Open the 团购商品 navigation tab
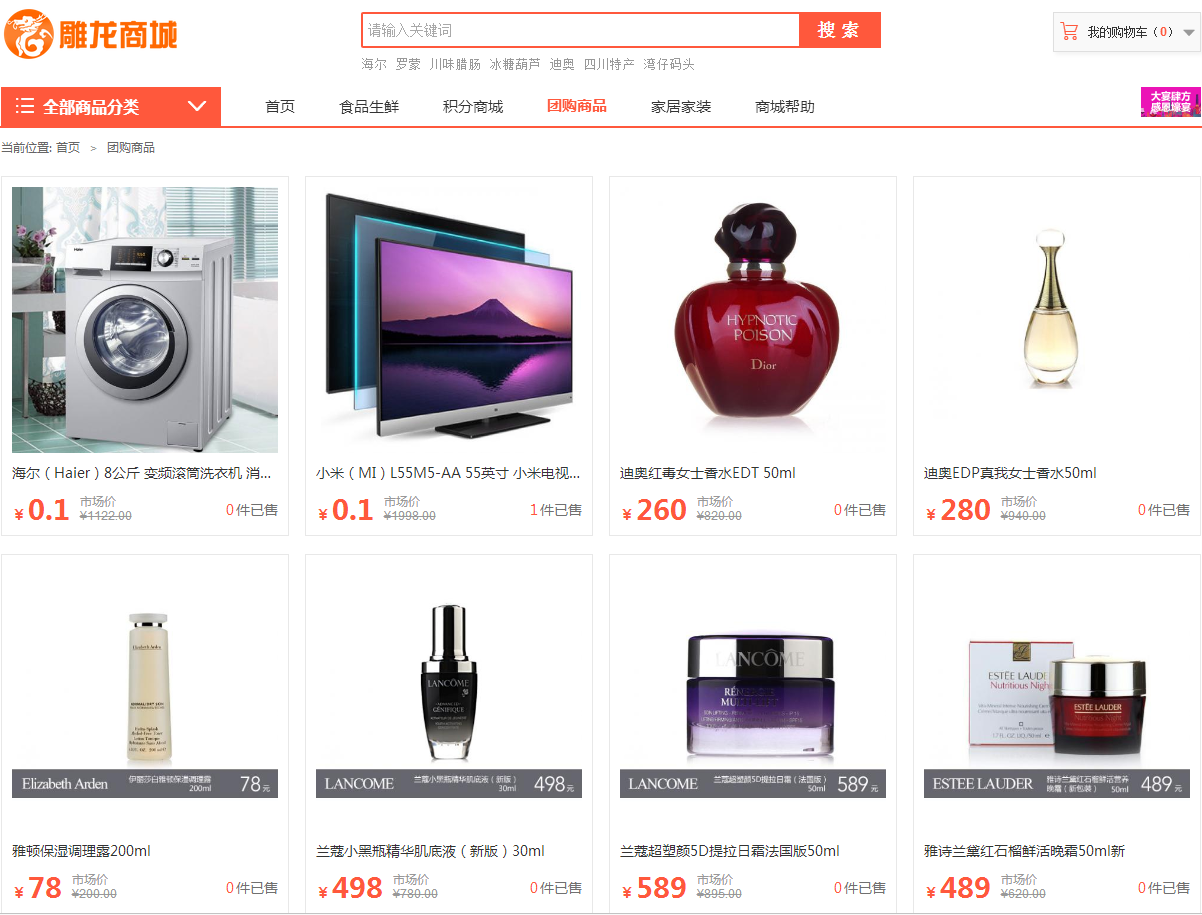This screenshot has width=1202, height=915. click(x=577, y=106)
